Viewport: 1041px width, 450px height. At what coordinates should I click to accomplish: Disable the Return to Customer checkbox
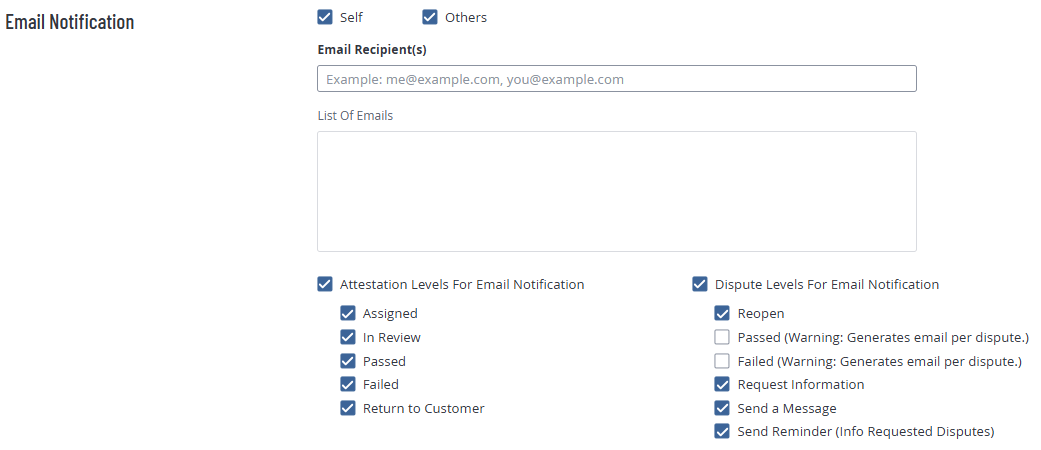point(348,408)
